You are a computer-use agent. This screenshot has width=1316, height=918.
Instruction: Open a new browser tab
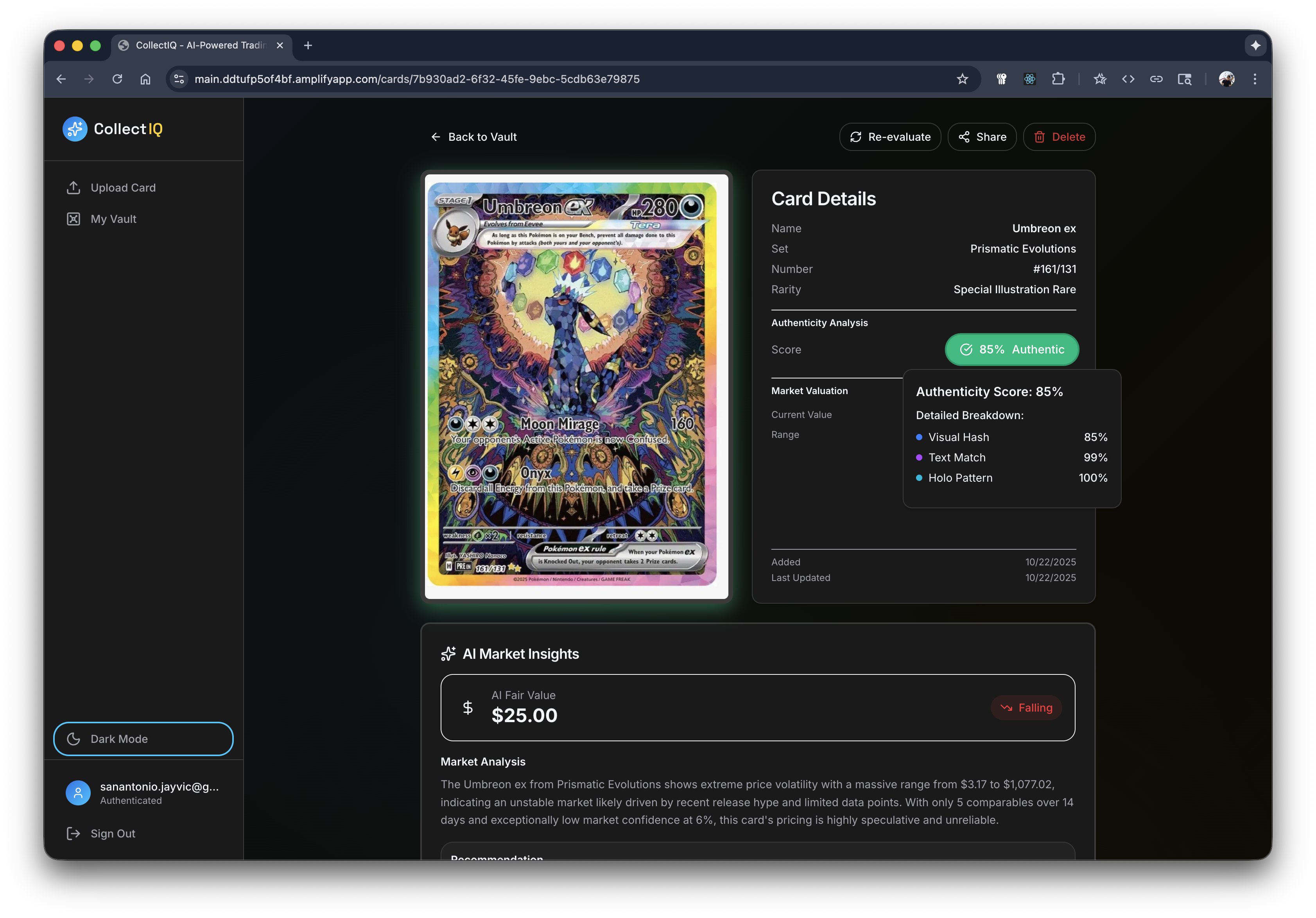(308, 45)
